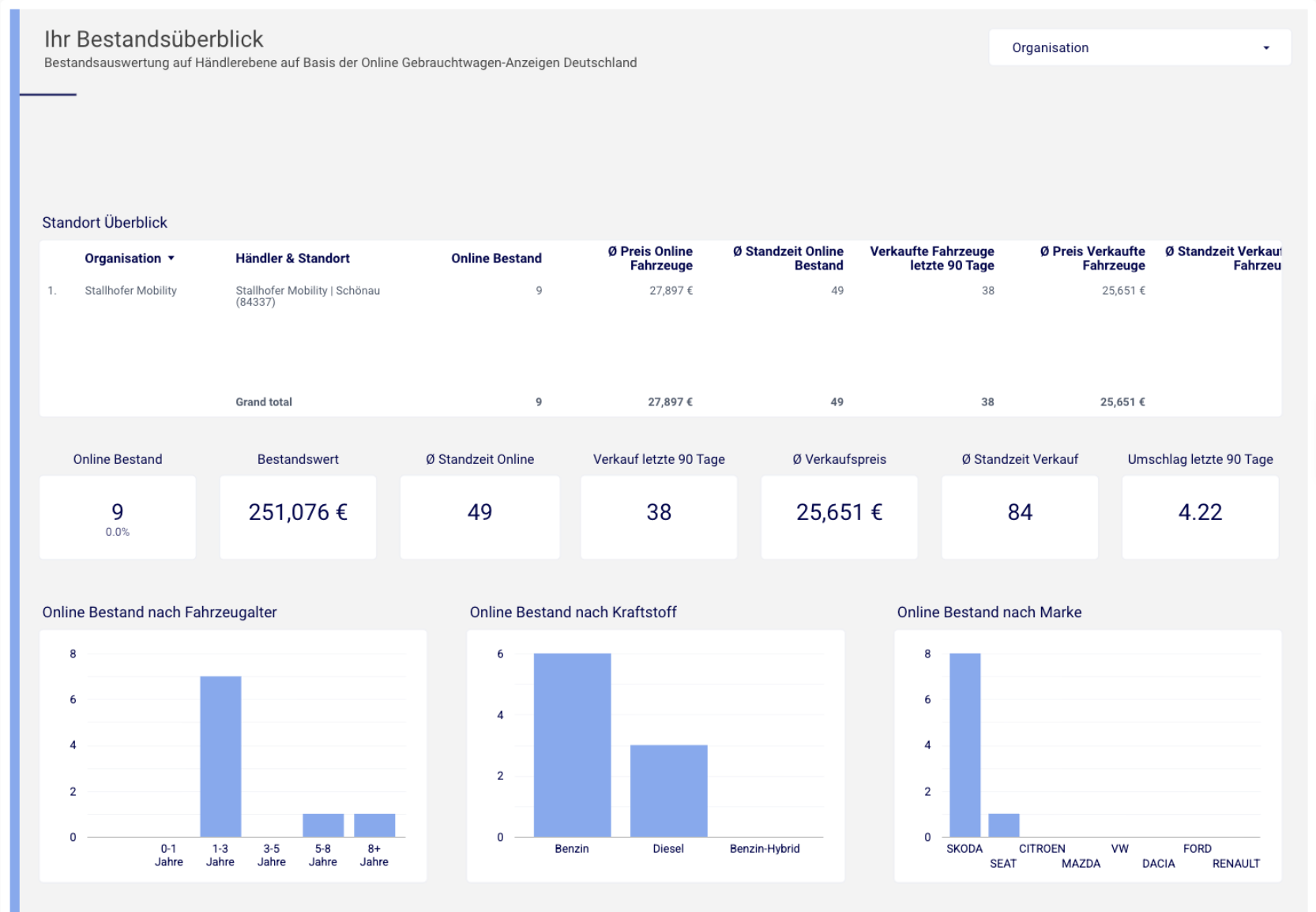
Task: Click the Online Bestand nach Kraftstoff title
Action: coord(573,612)
